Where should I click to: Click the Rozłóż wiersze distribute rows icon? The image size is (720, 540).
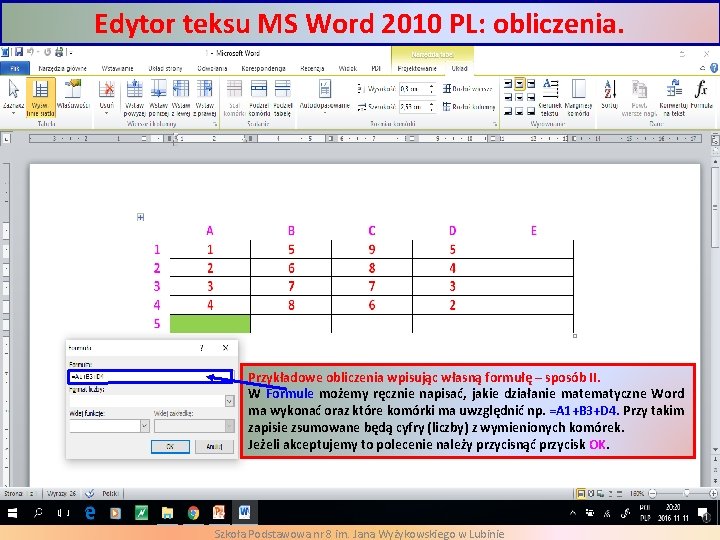point(447,89)
